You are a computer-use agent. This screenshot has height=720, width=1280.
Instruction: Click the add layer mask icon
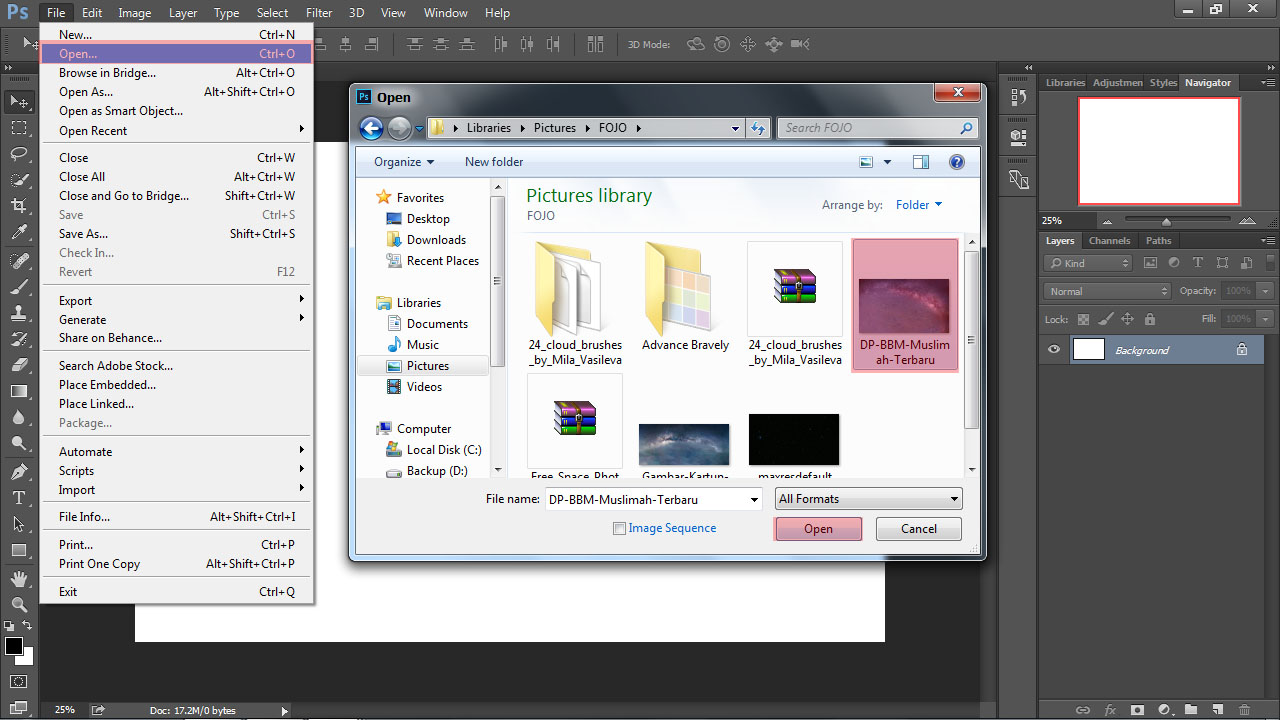(x=1137, y=710)
